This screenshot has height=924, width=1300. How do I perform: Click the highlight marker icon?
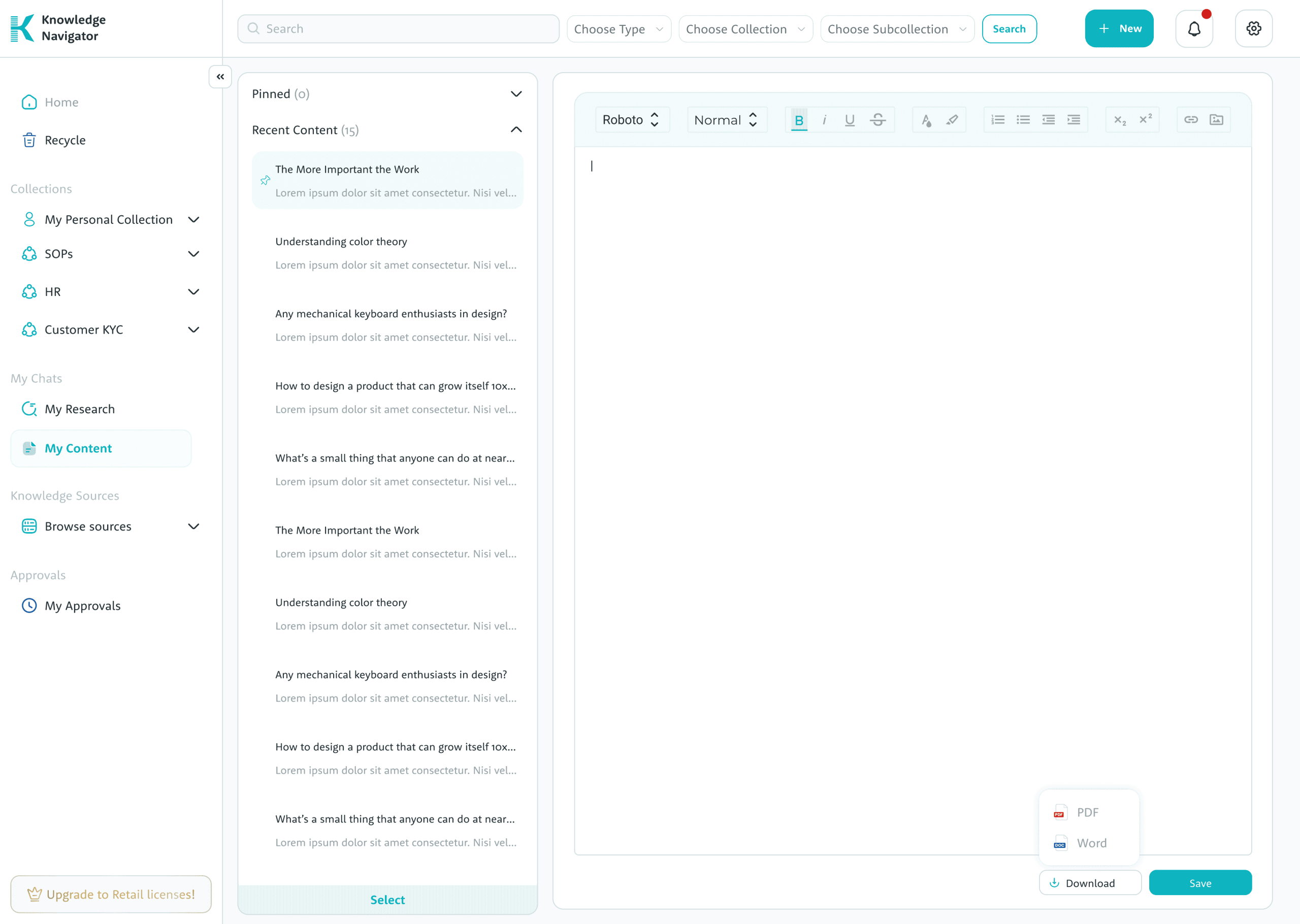[x=952, y=120]
